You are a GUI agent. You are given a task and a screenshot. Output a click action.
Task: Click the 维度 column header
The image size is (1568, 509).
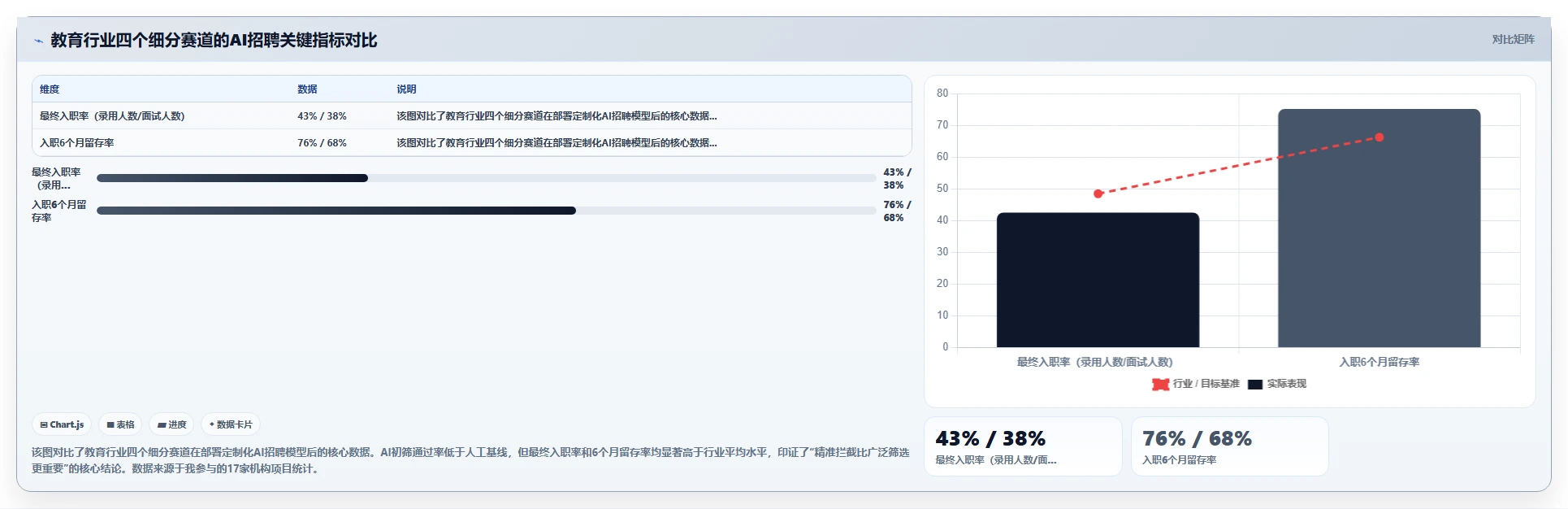(50, 89)
